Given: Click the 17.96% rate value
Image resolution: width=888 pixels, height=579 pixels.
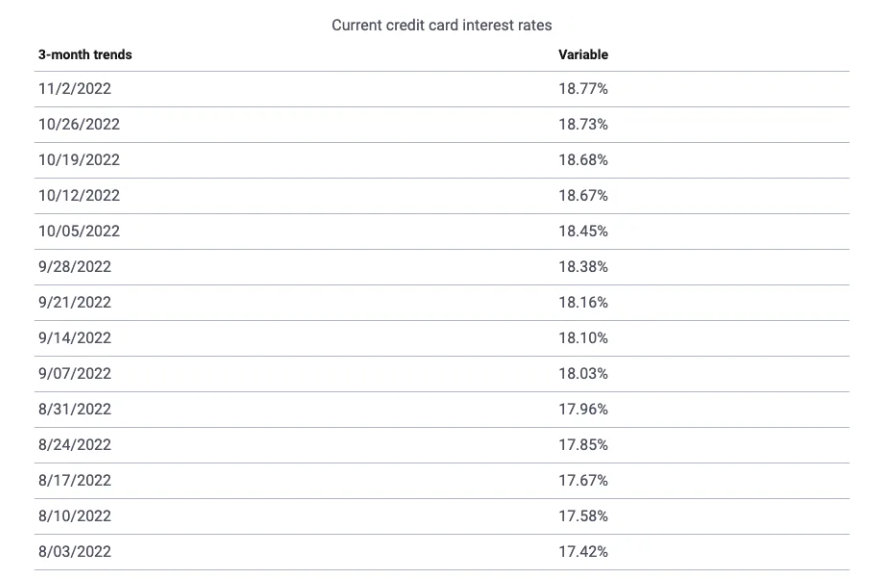Looking at the screenshot, I should (x=583, y=410).
